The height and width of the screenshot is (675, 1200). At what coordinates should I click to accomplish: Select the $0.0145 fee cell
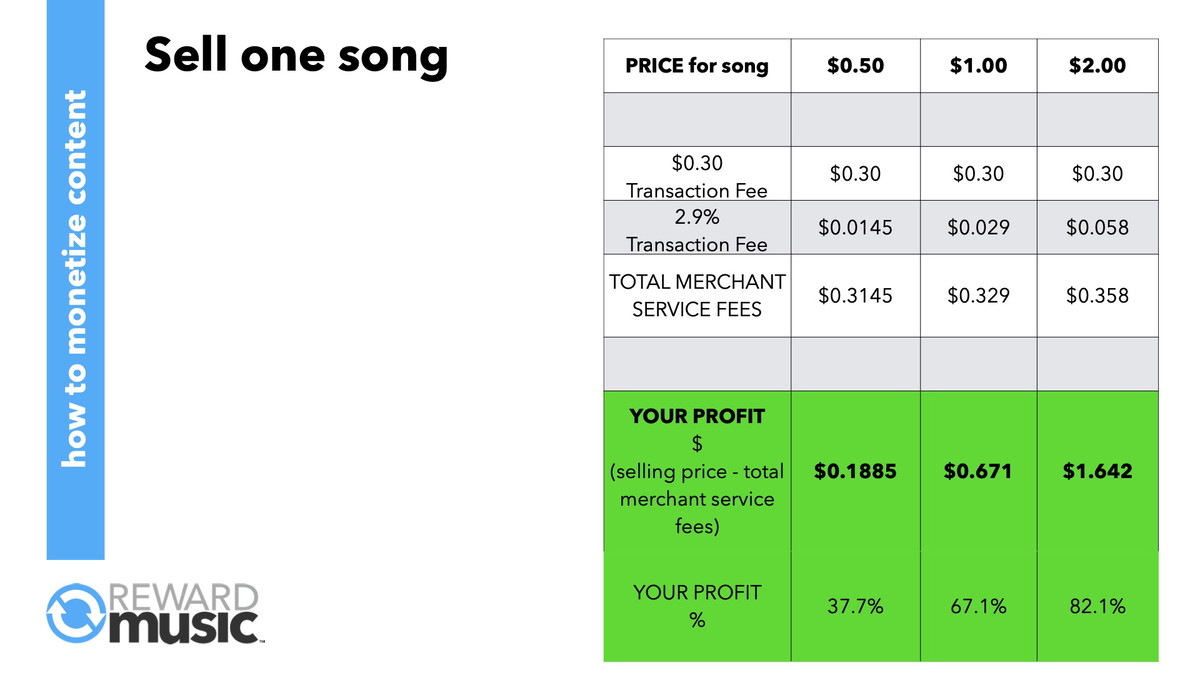(x=855, y=228)
